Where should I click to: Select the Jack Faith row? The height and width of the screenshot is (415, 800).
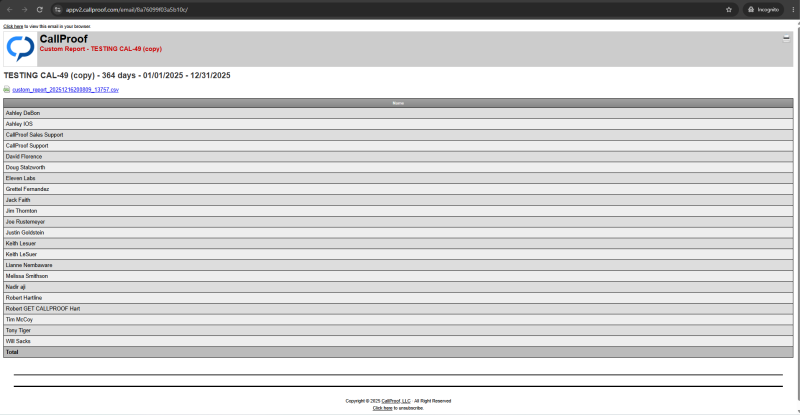[398, 200]
